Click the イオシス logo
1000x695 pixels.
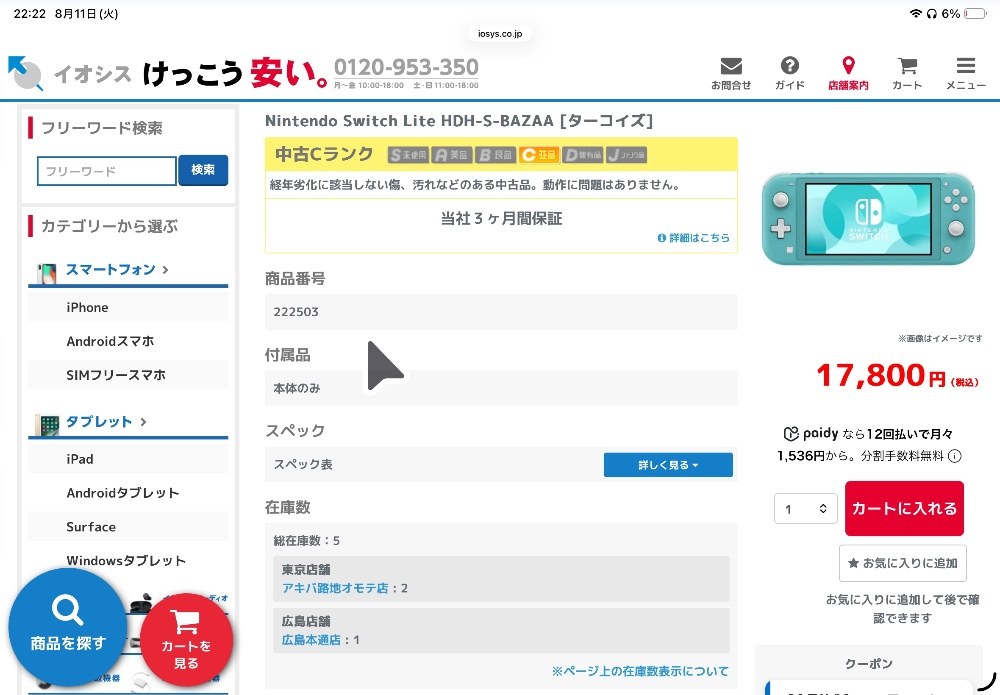pyautogui.click(x=69, y=73)
